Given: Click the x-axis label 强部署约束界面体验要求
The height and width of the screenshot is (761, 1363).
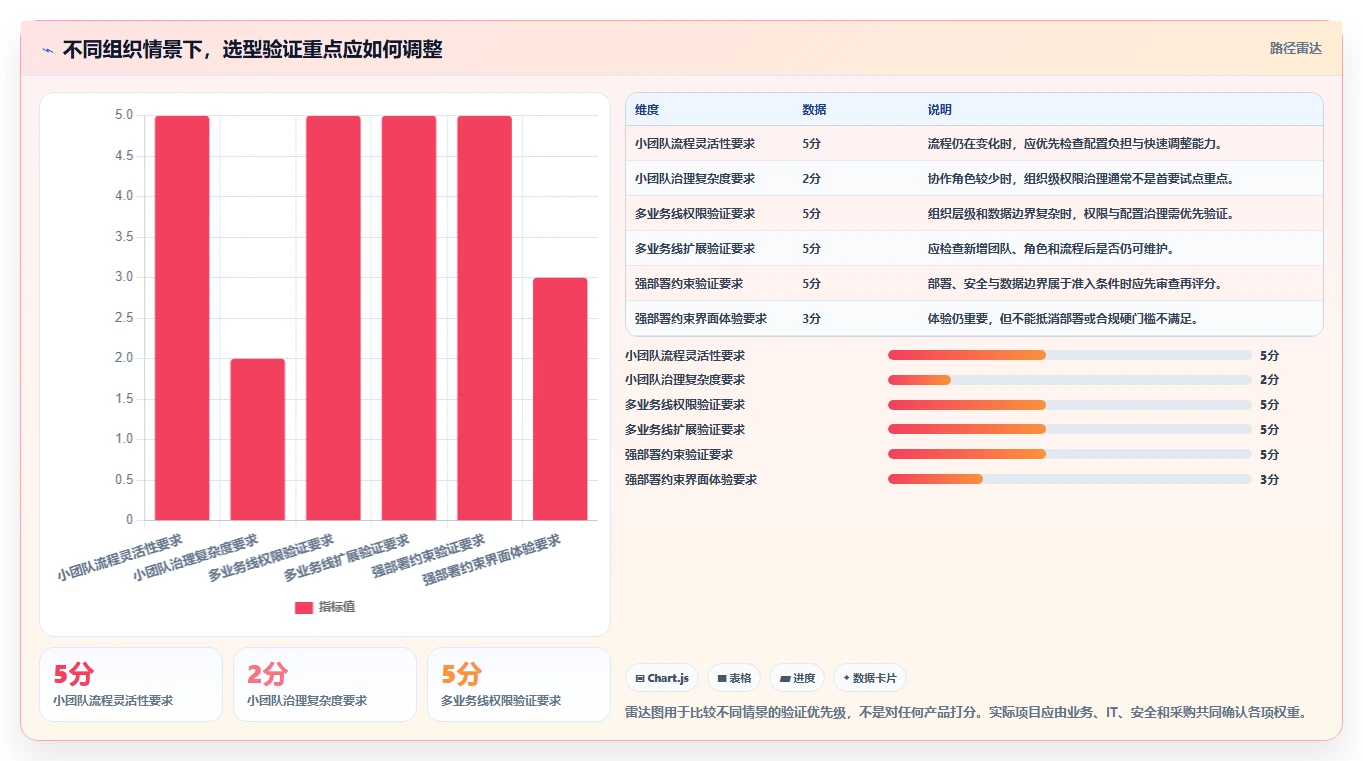Looking at the screenshot, I should 491,560.
